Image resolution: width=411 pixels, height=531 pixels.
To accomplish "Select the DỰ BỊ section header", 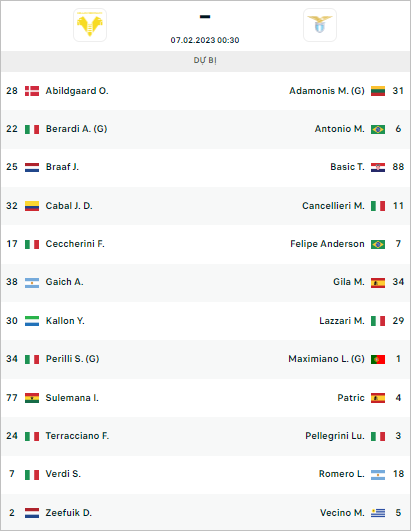I will pyautogui.click(x=205, y=61).
